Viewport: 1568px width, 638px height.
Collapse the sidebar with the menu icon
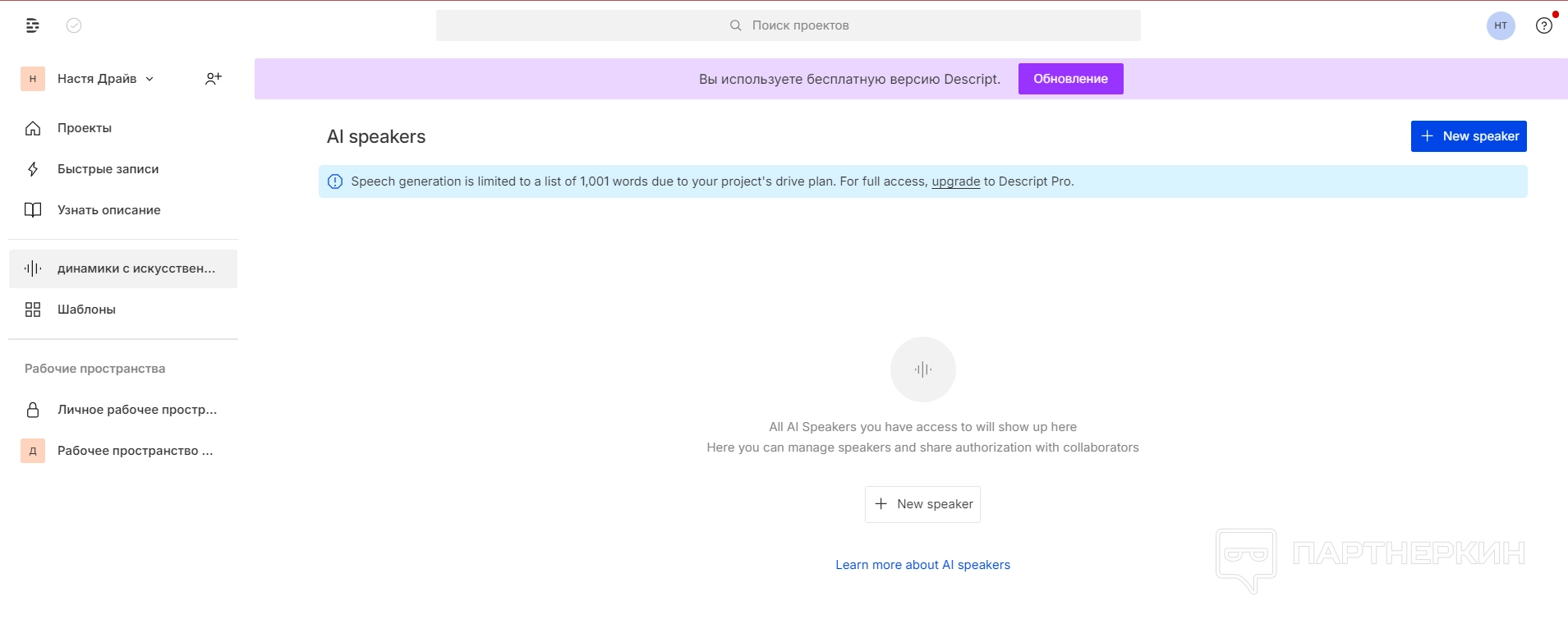coord(33,25)
